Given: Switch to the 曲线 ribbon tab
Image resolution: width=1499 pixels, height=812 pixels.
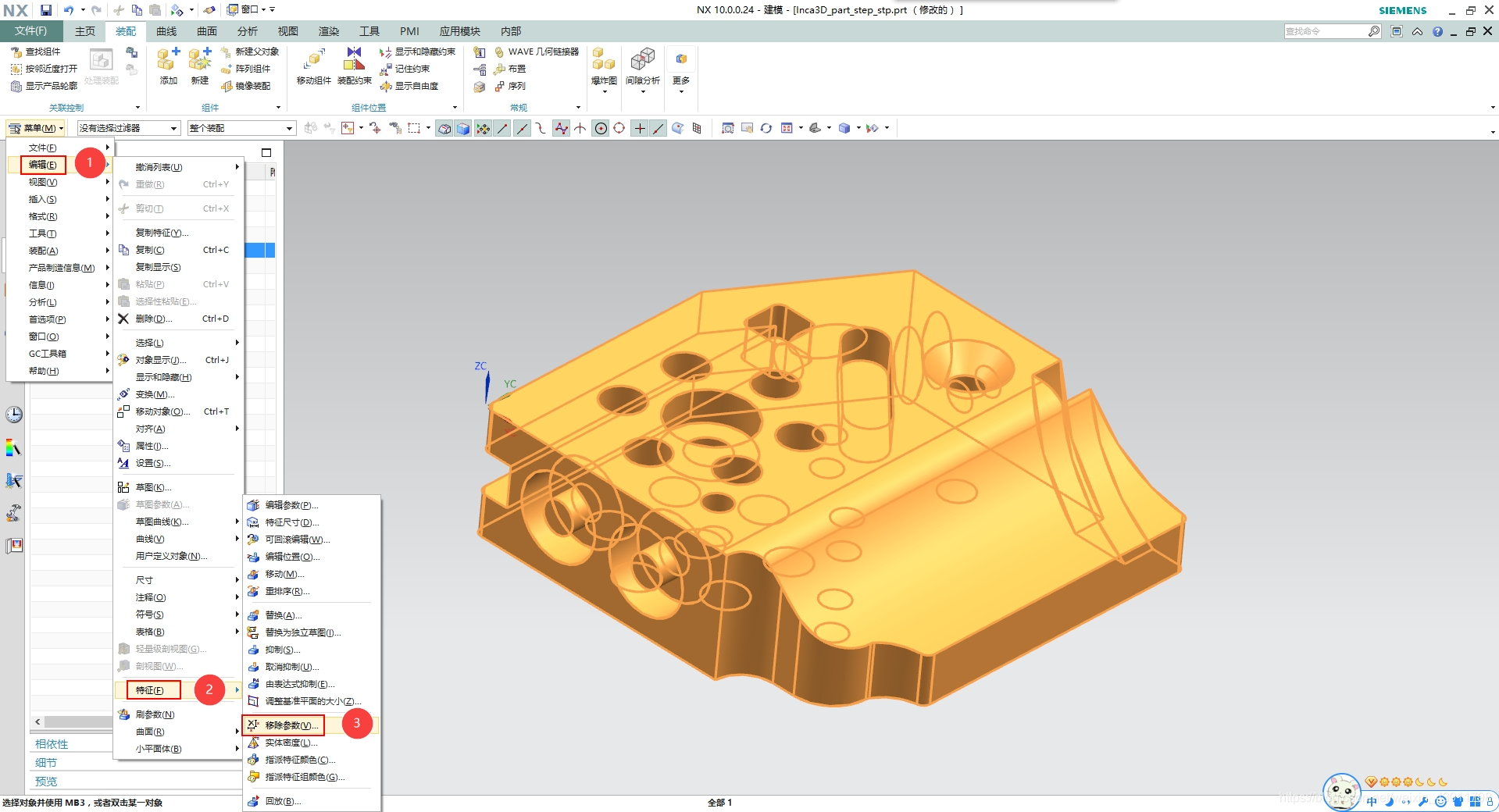Looking at the screenshot, I should click(x=166, y=31).
